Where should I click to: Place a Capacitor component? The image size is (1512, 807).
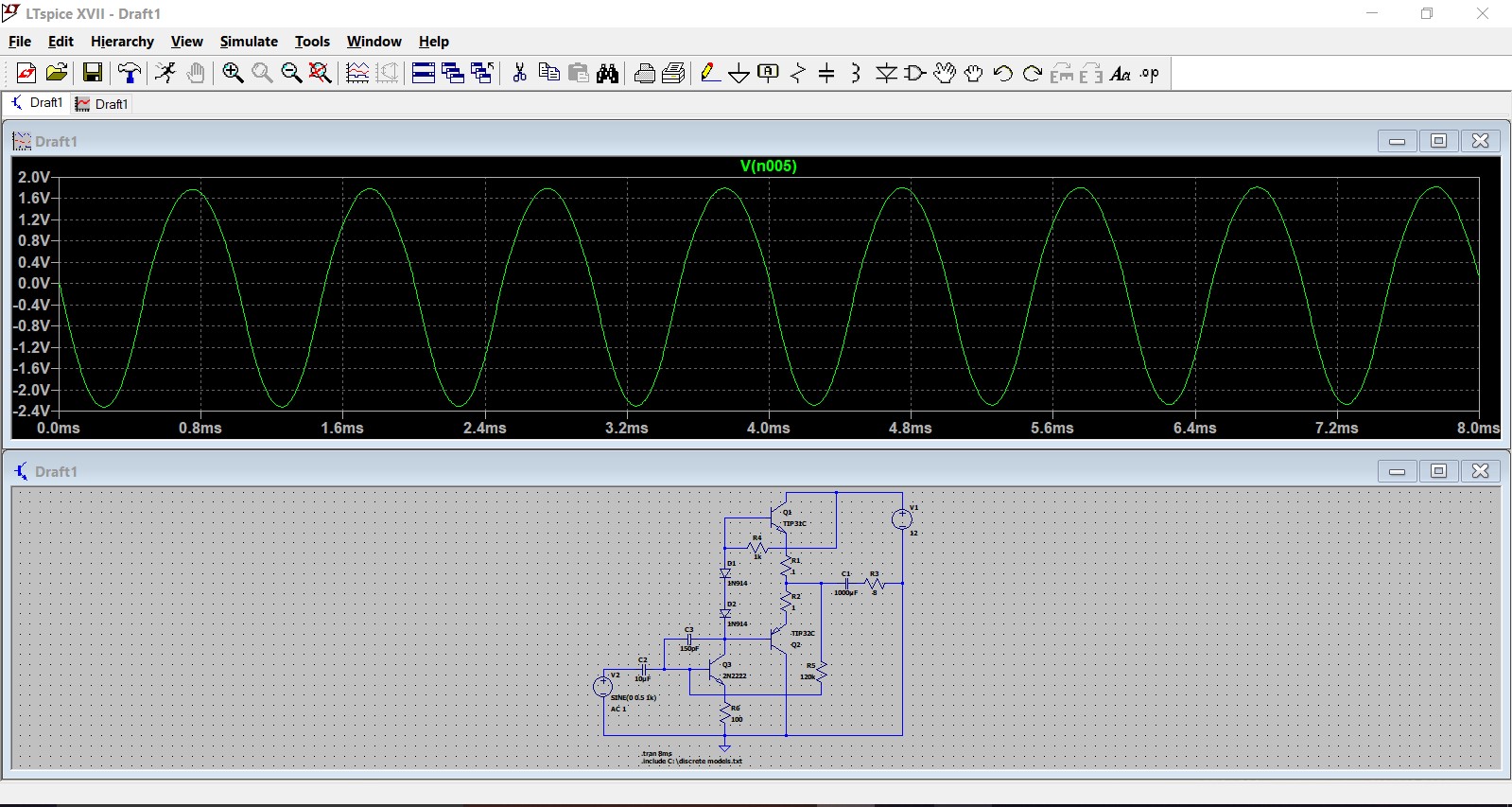(x=826, y=73)
